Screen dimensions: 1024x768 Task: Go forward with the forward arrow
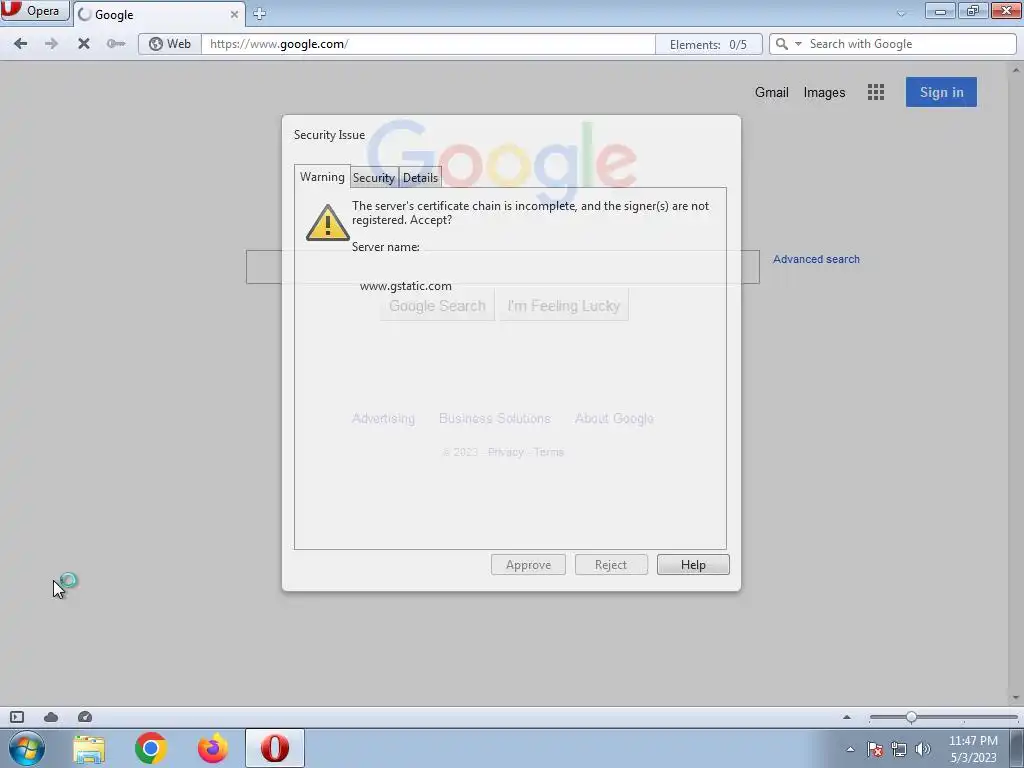point(52,44)
